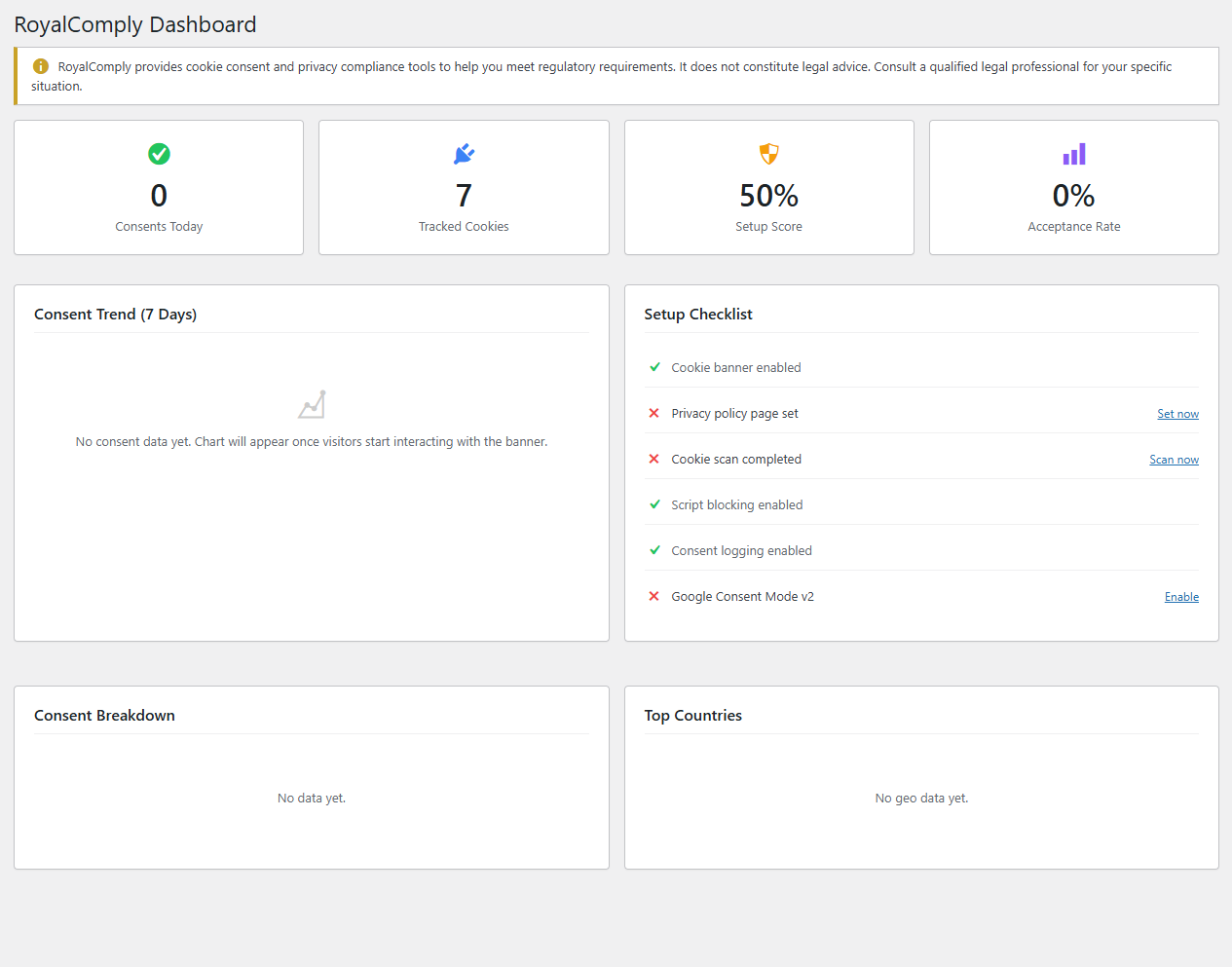1232x967 pixels.
Task: Click the Consent logging enabled text
Action: point(741,551)
